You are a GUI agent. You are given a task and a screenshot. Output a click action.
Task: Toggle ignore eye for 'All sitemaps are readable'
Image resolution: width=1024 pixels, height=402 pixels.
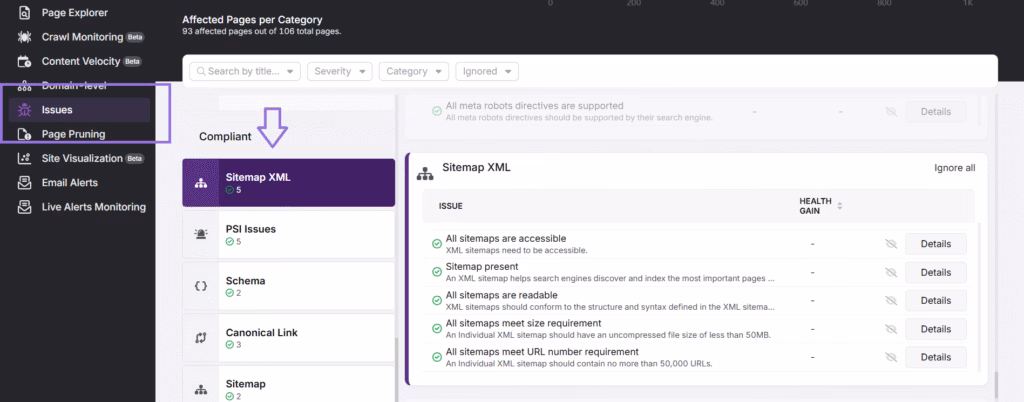click(891, 300)
